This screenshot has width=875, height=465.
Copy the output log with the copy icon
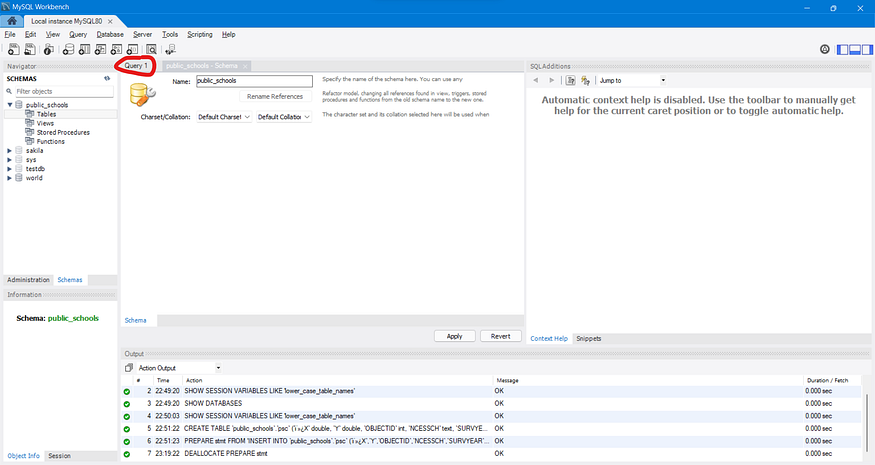[129, 368]
